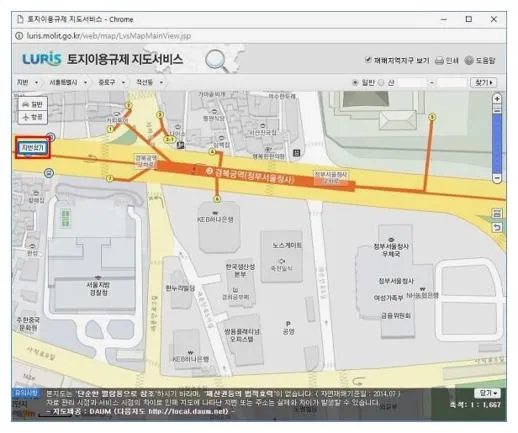Click the 찾기 search button
The width and height of the screenshot is (518, 433).
click(x=483, y=82)
